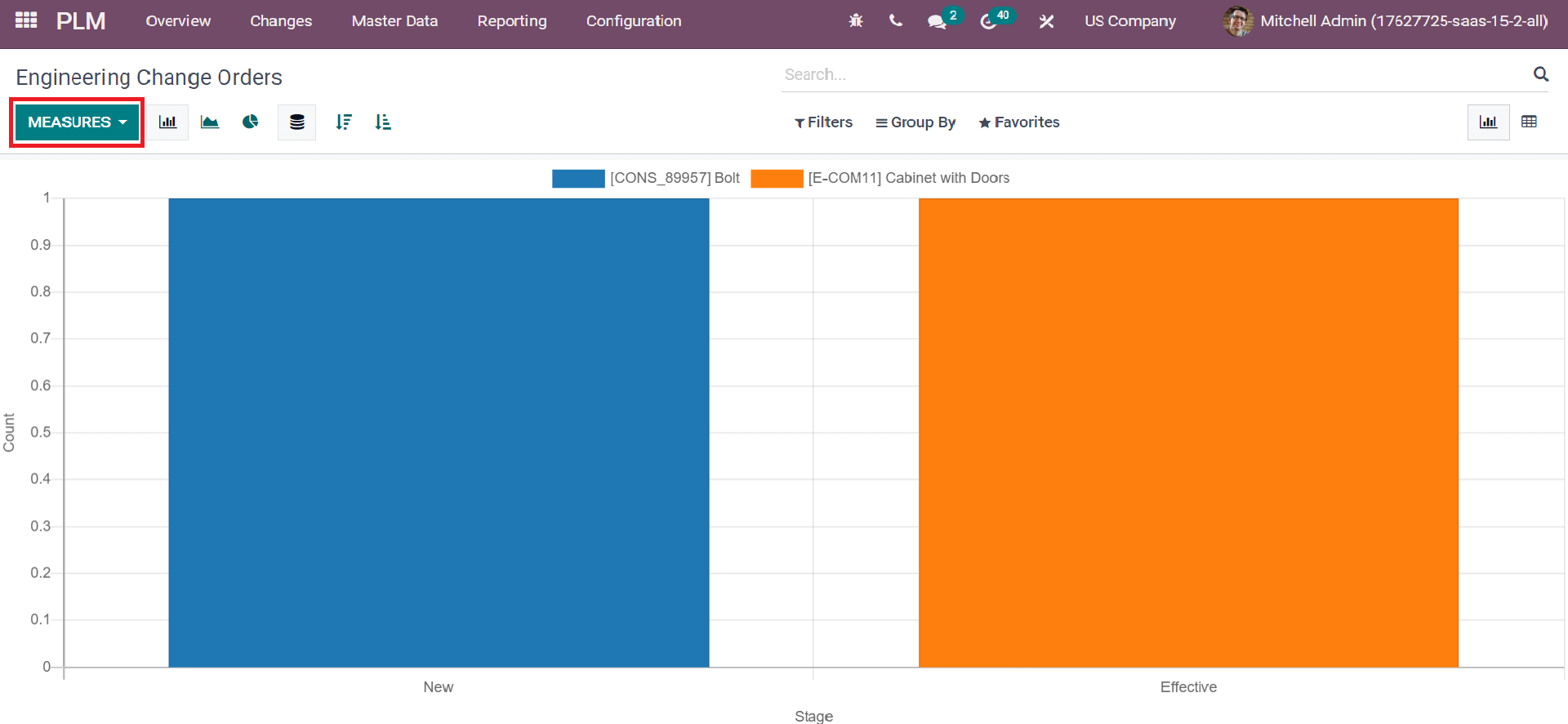
Task: Open the Configuration menu
Action: click(x=634, y=20)
